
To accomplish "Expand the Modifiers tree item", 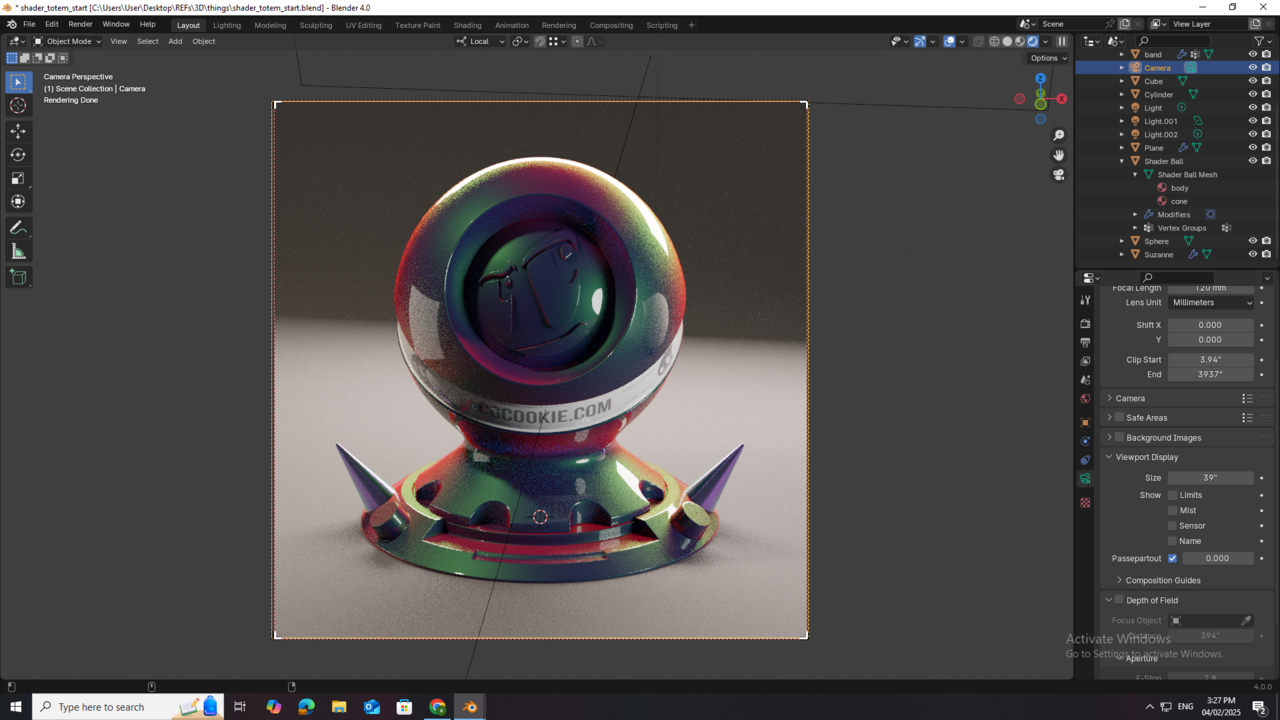I will click(x=1135, y=215).
